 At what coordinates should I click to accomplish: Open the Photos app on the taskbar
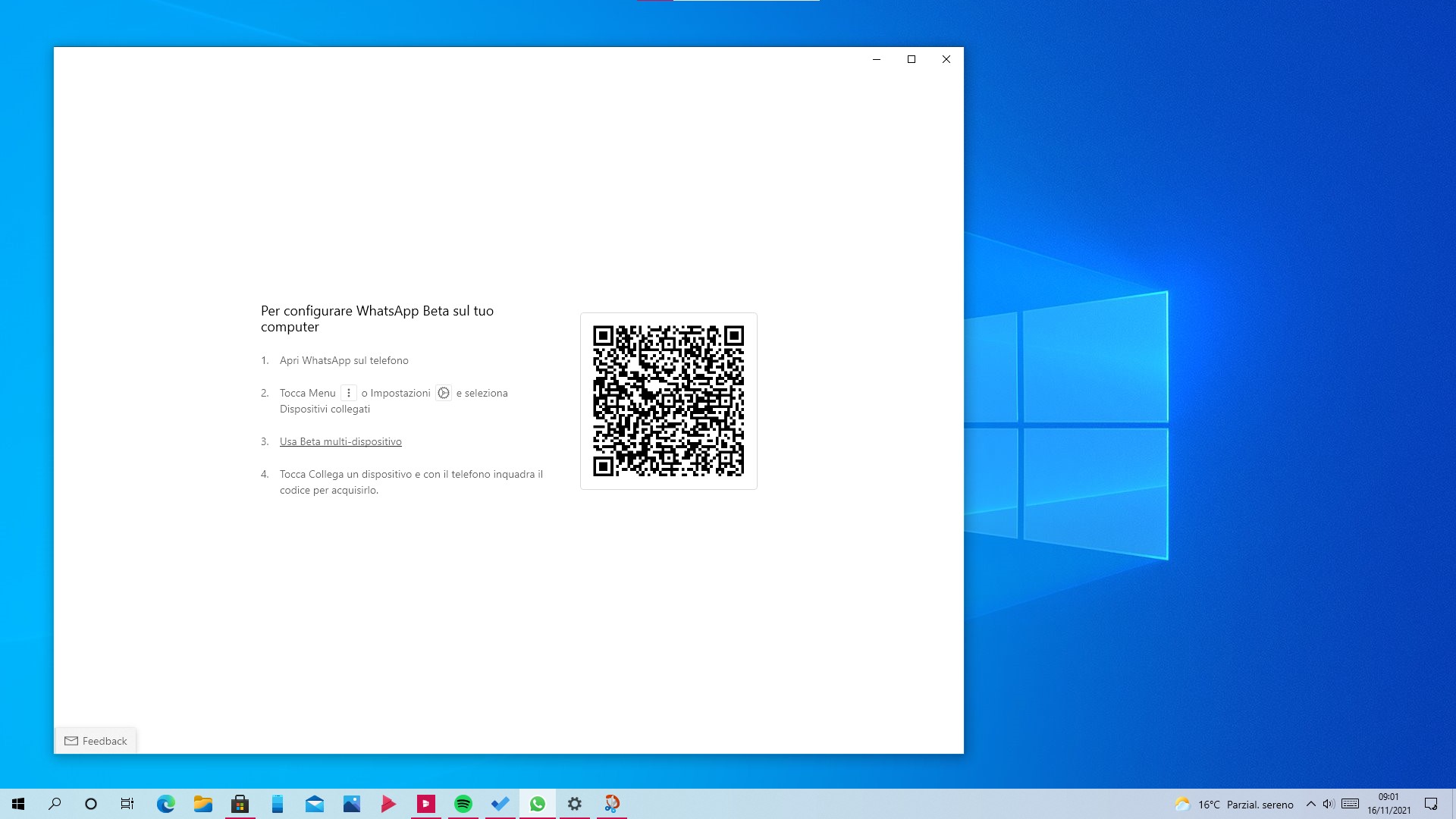pos(351,804)
